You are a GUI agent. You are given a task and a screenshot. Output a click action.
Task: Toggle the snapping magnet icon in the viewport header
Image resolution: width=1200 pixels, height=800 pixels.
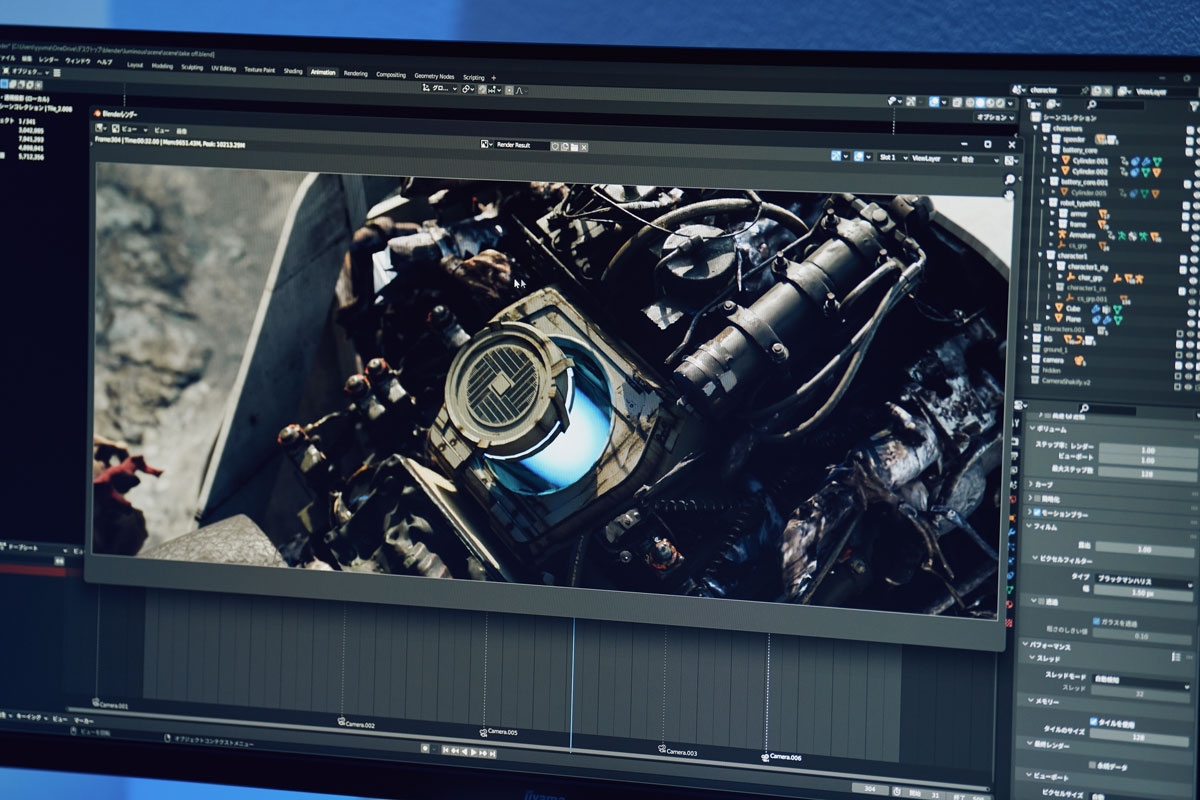[x=482, y=89]
